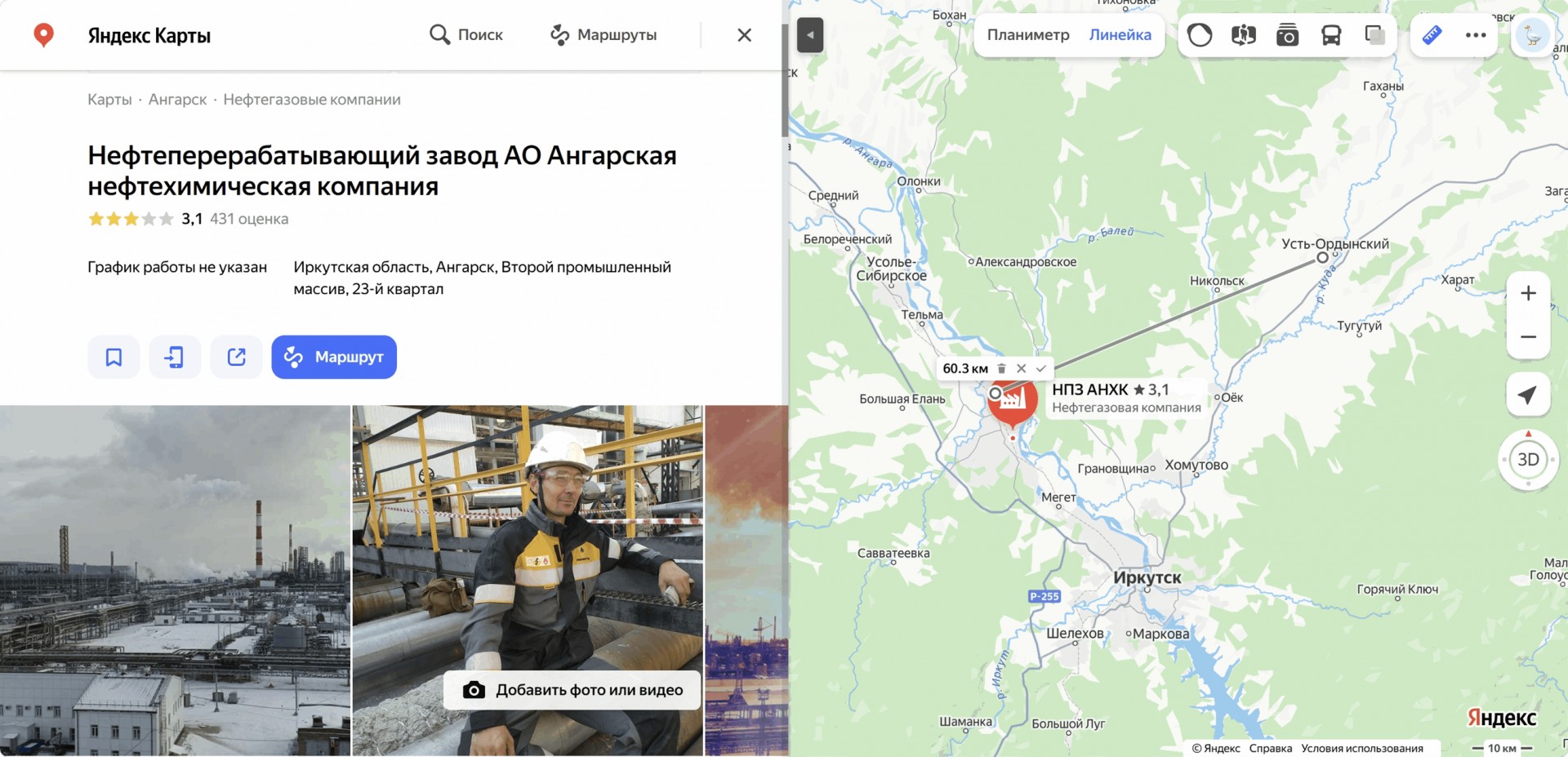Send organization to phone icon
Screen dimensions: 1568x757
tap(175, 357)
